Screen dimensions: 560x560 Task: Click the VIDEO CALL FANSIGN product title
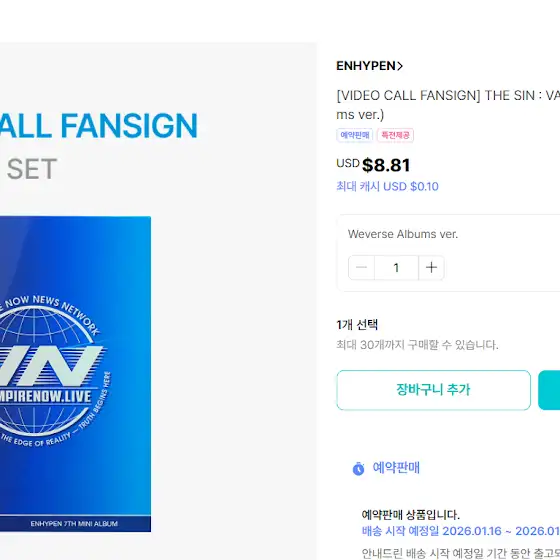[x=448, y=105]
